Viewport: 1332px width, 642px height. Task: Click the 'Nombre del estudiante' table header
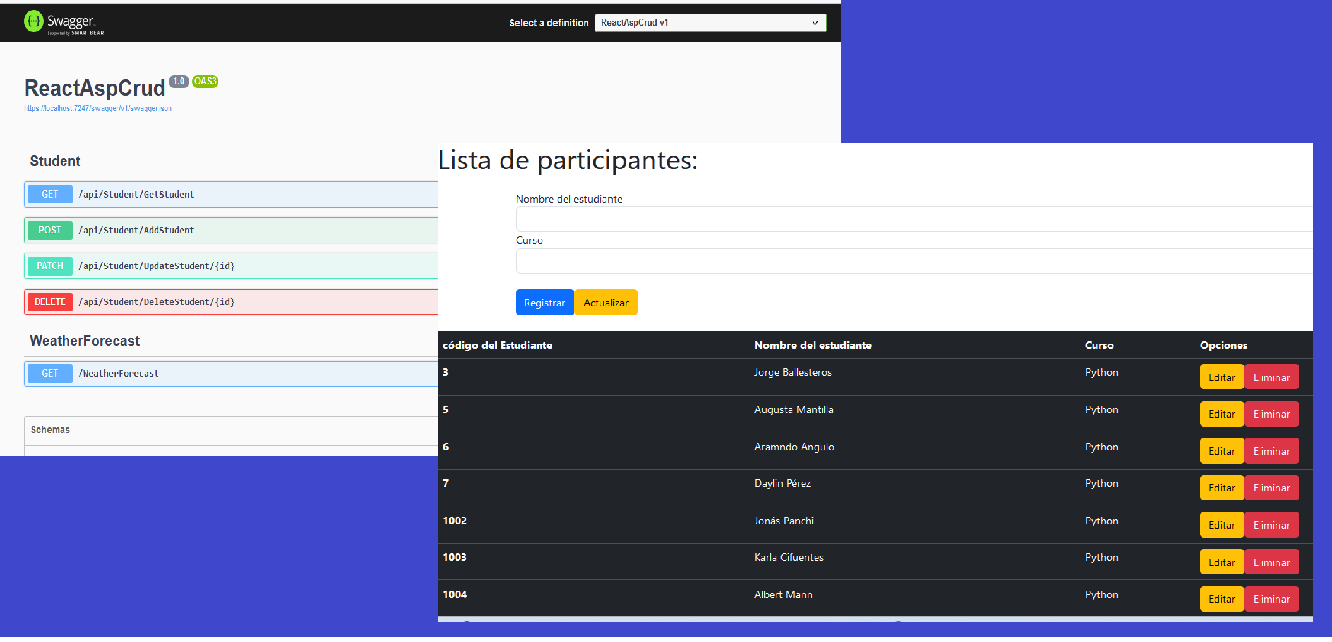point(813,345)
